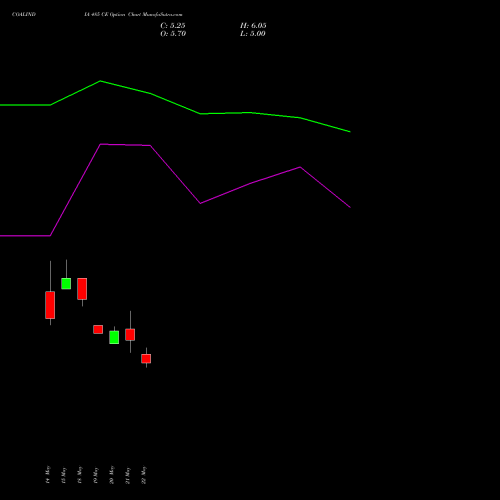
Task: Click the 14 May date axis label
Action: click(x=48, y=475)
